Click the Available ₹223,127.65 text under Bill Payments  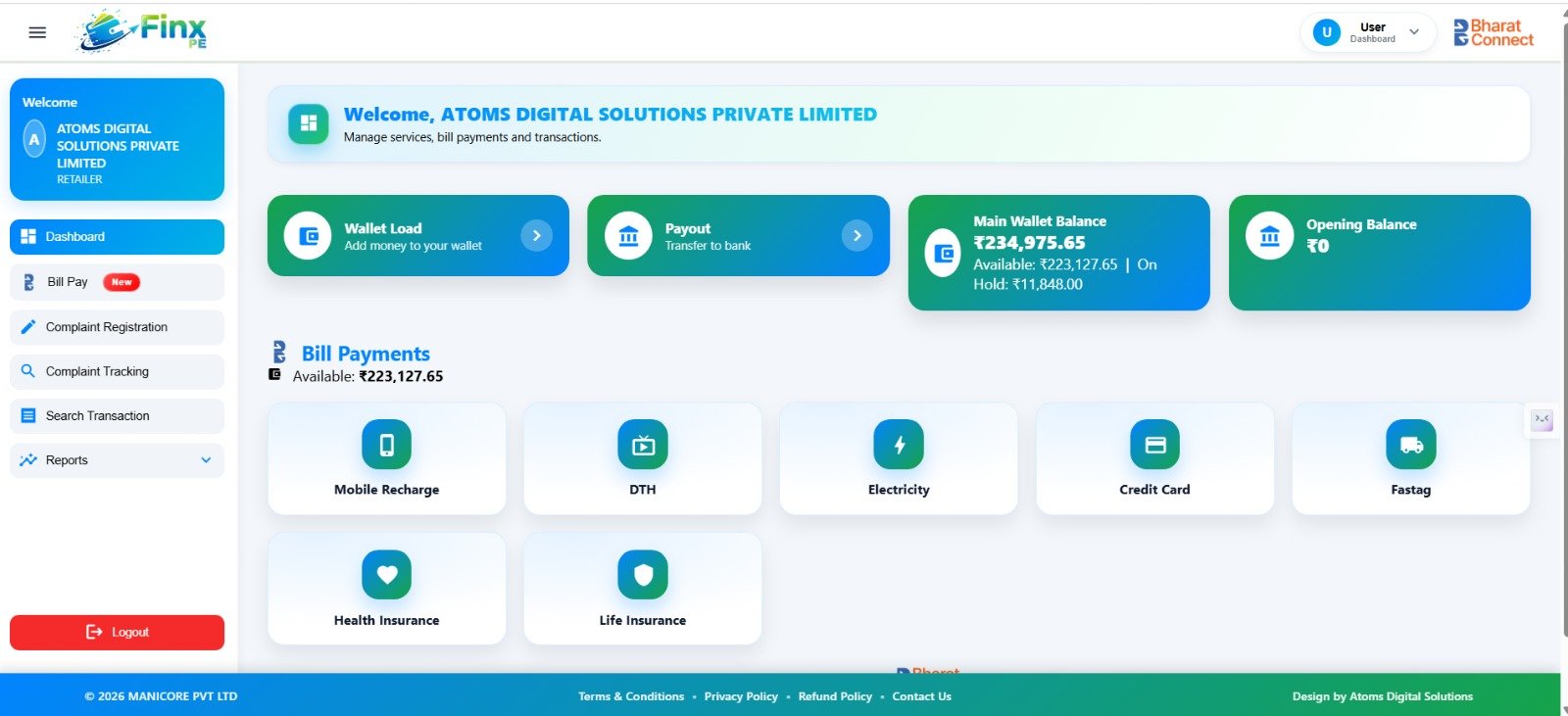pyautogui.click(x=367, y=376)
